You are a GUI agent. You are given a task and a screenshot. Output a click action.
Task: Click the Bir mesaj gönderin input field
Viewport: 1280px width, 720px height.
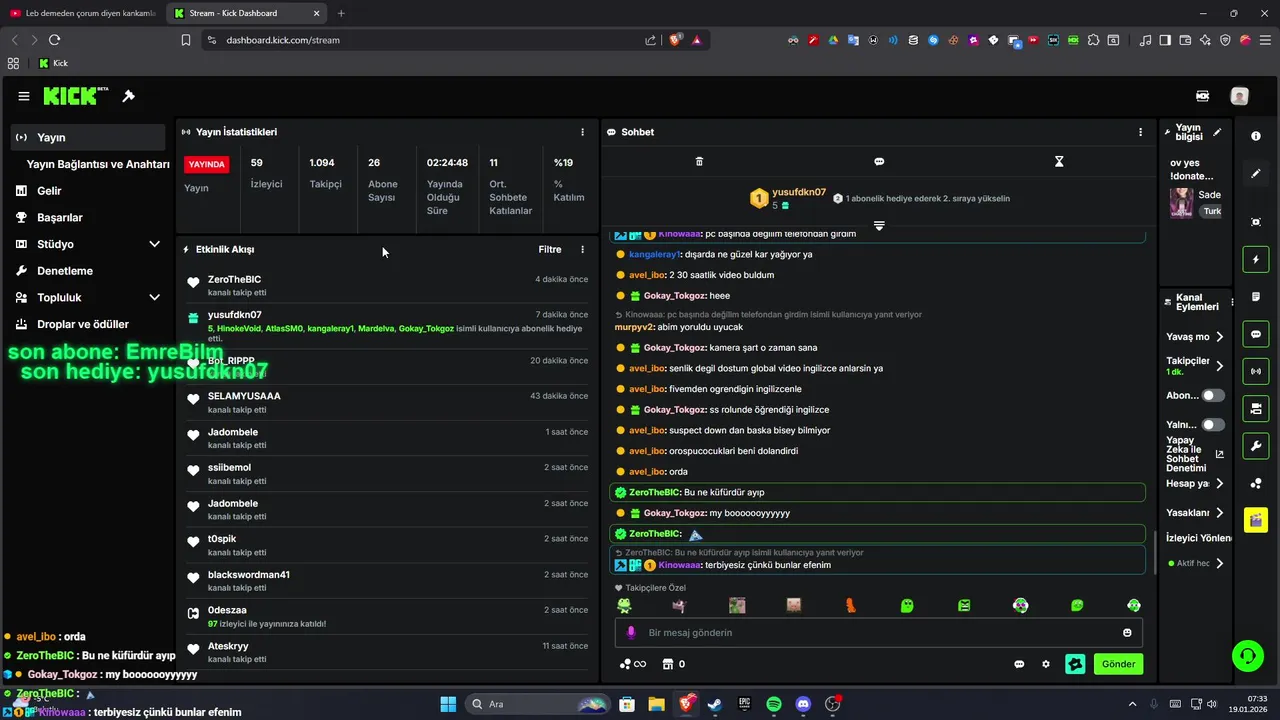click(x=878, y=633)
